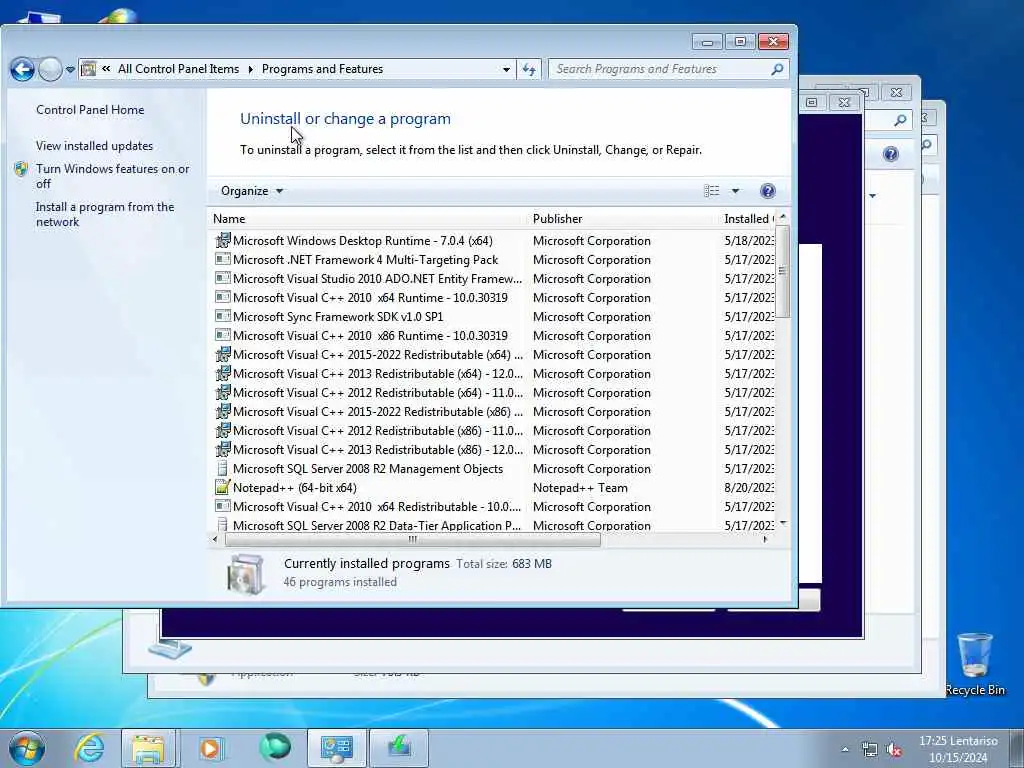Screen dimensions: 1024x768
Task: Click the shield icon beside Windows features
Action: (x=21, y=169)
